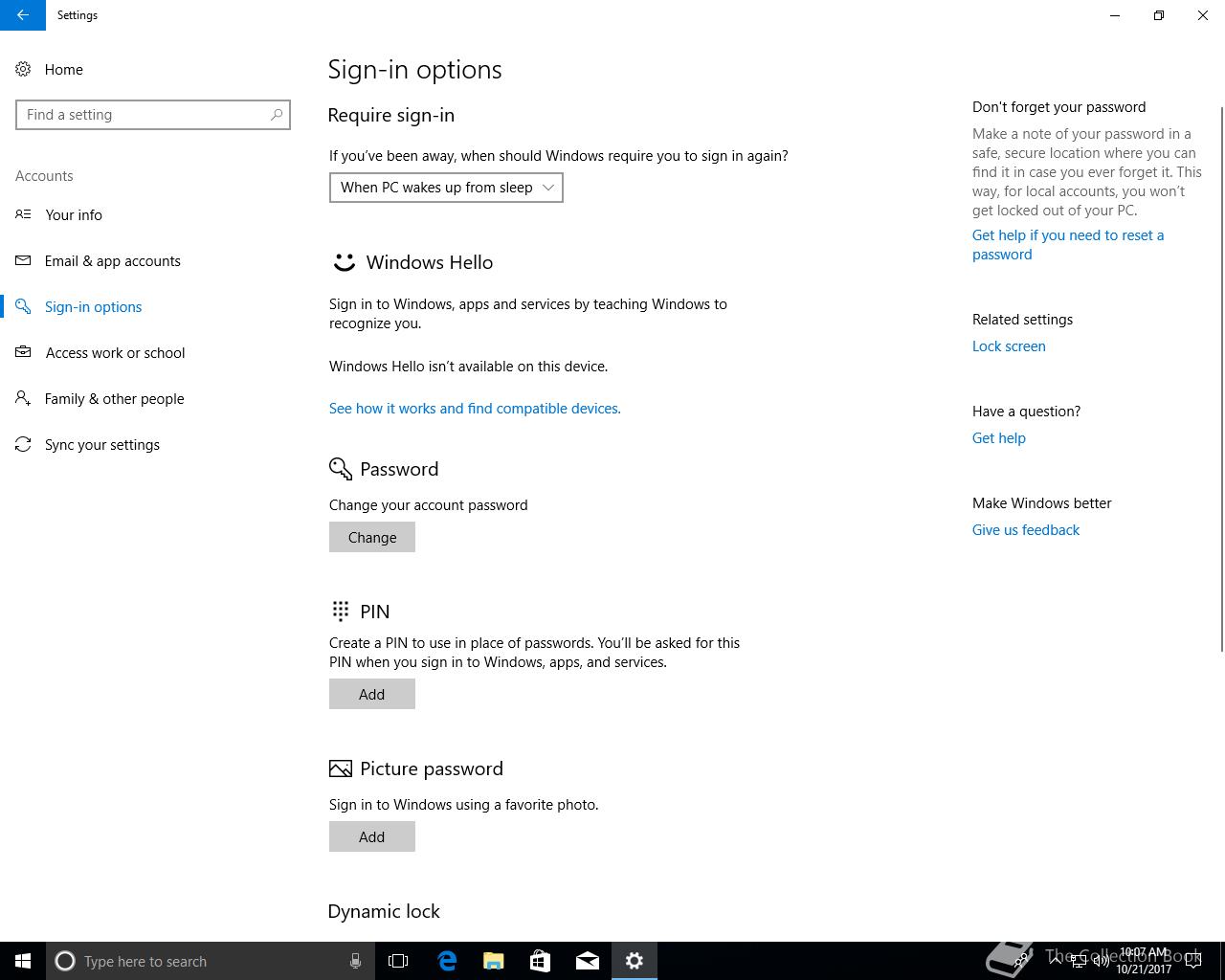Expand the Require sign-in dropdown
The height and width of the screenshot is (980, 1225).
[x=446, y=188]
